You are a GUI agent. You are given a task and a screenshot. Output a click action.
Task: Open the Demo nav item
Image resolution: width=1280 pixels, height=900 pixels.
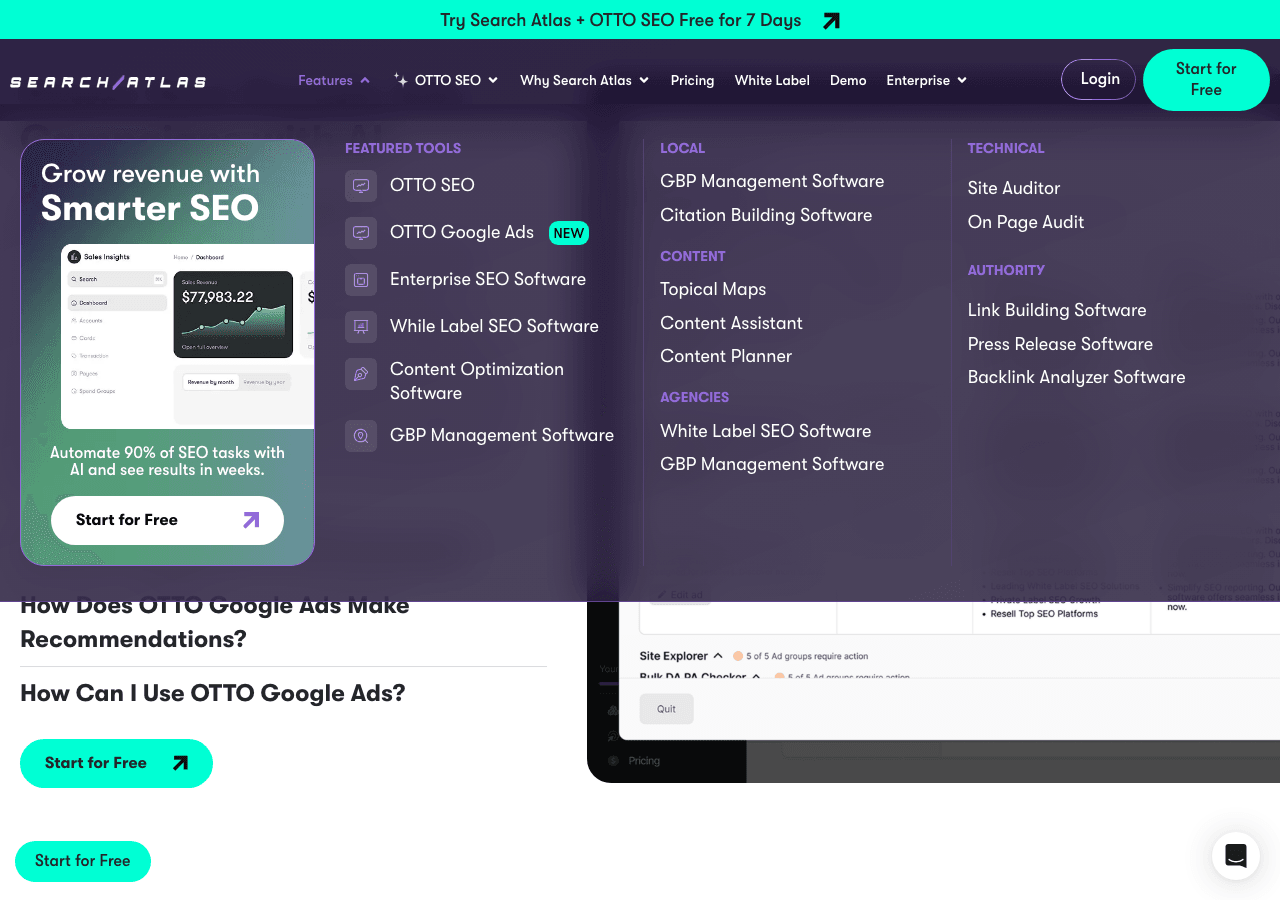[x=848, y=80]
